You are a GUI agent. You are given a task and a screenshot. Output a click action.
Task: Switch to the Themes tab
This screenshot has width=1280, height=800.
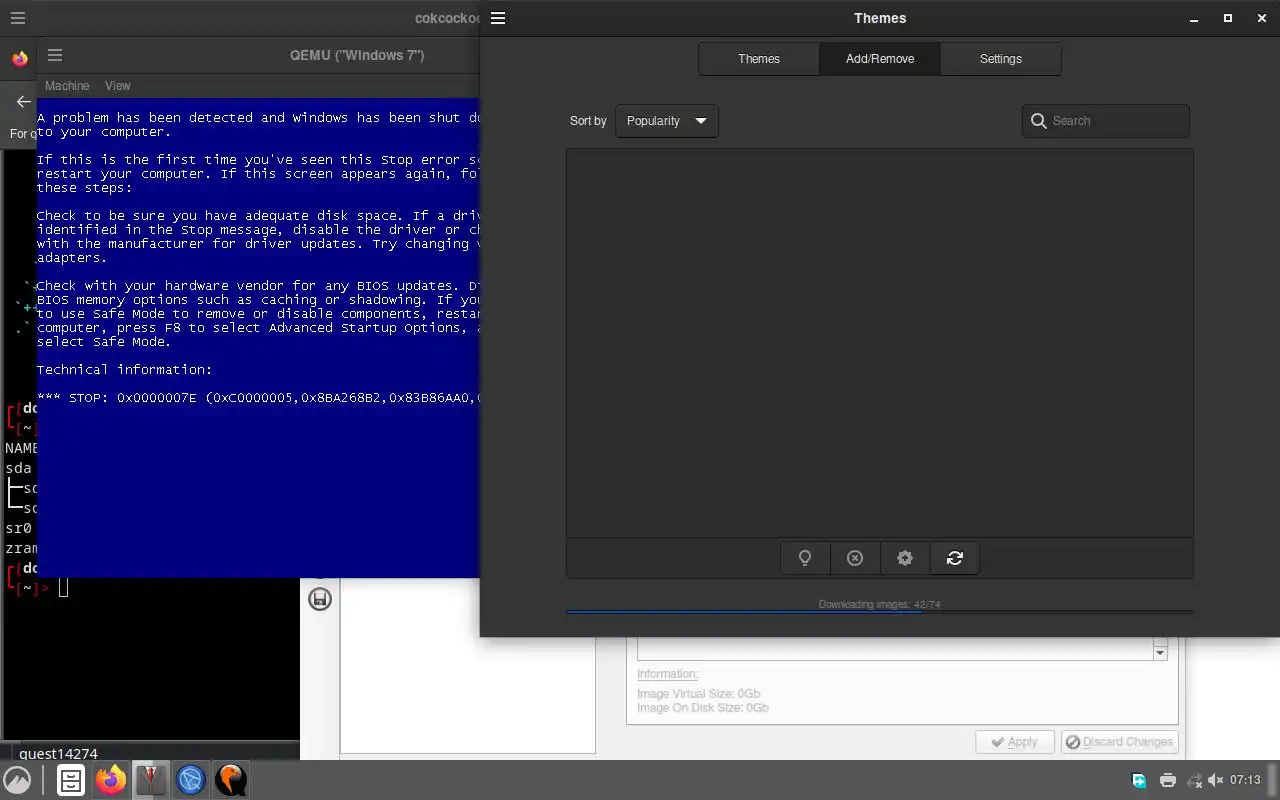point(759,59)
